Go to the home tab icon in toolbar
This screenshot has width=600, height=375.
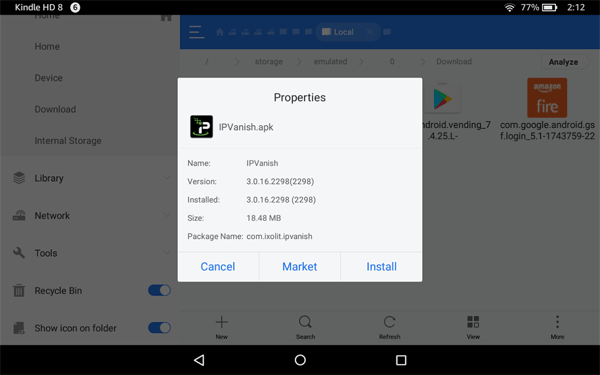220,32
